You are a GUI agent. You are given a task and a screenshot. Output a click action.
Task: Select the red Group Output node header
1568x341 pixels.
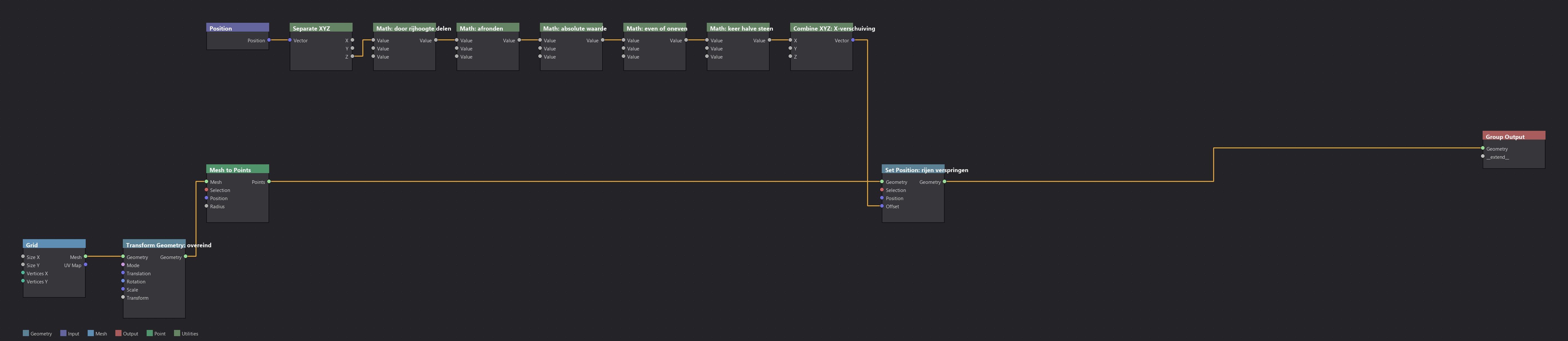click(1513, 136)
